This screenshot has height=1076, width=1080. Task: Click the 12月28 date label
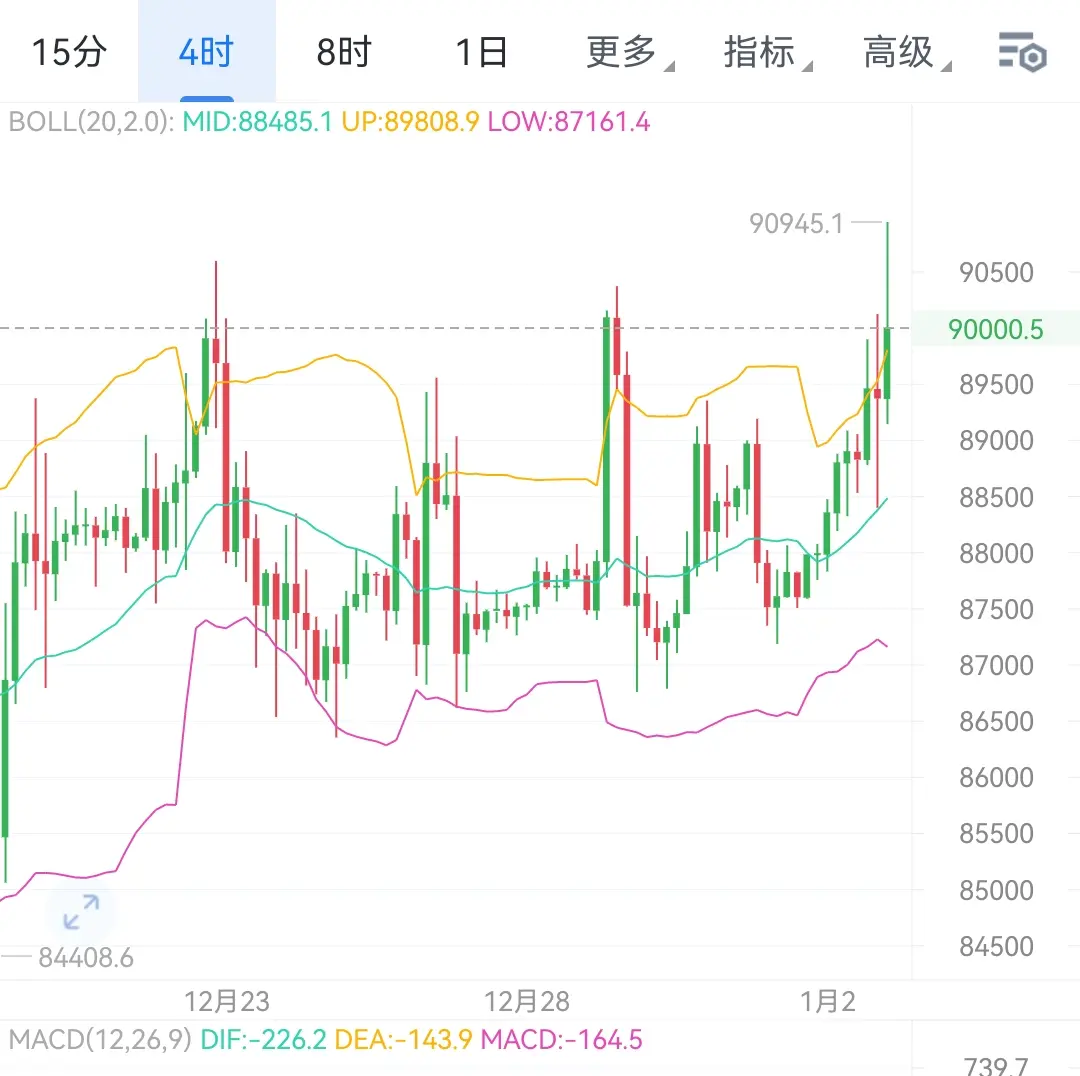(x=527, y=1001)
